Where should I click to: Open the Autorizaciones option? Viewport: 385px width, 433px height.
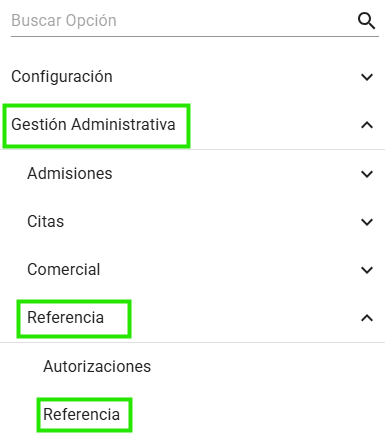pyautogui.click(x=97, y=366)
